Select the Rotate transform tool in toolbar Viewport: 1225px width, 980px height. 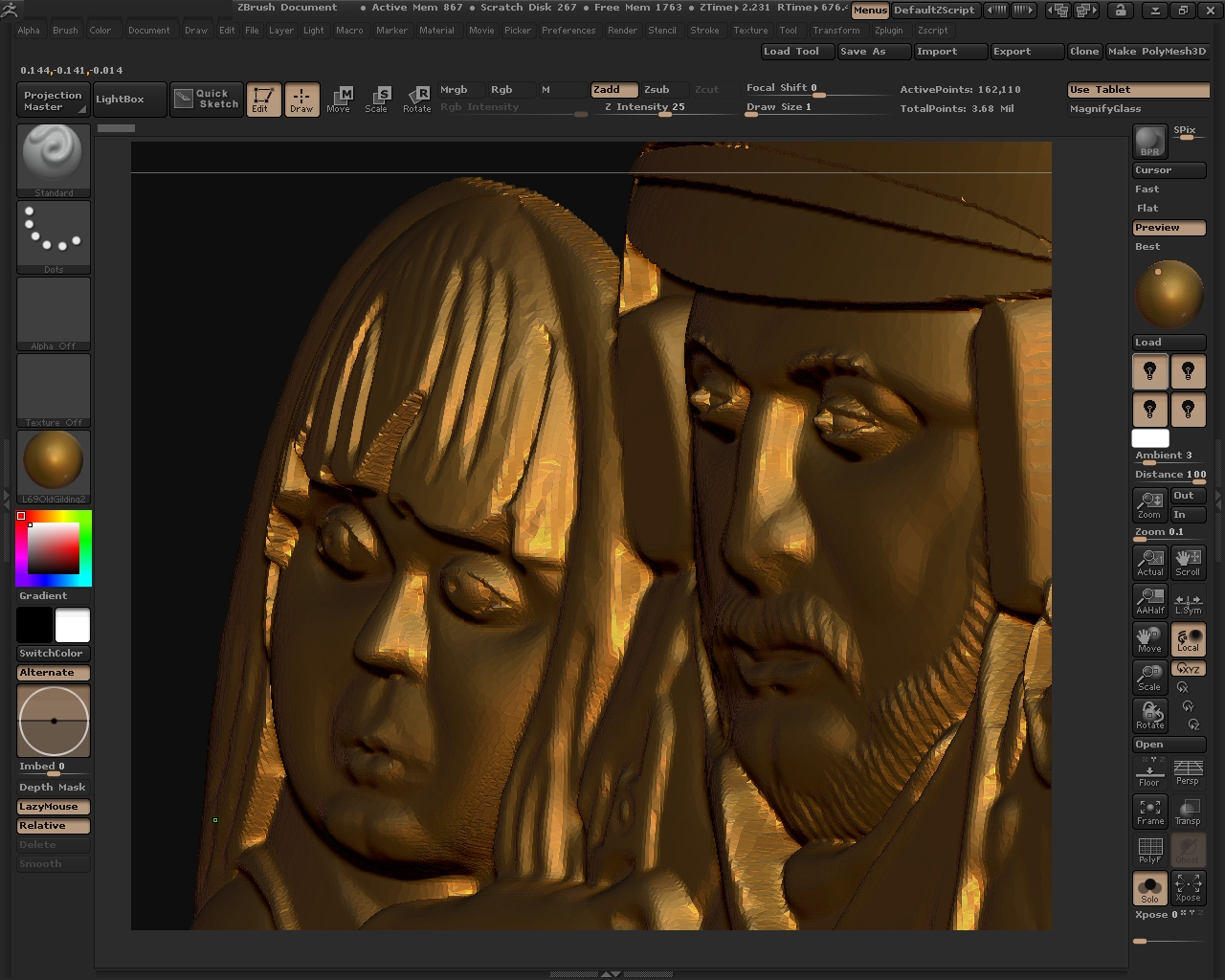pyautogui.click(x=416, y=100)
